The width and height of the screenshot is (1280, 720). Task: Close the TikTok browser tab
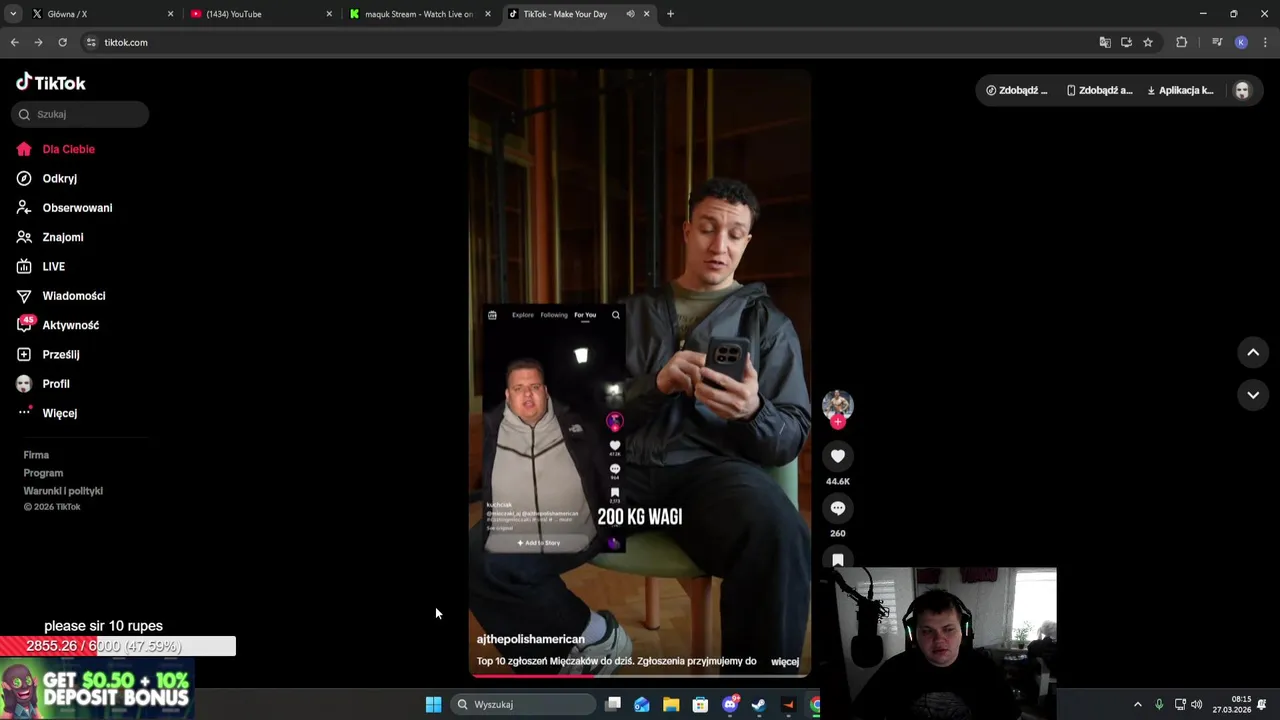click(x=646, y=14)
